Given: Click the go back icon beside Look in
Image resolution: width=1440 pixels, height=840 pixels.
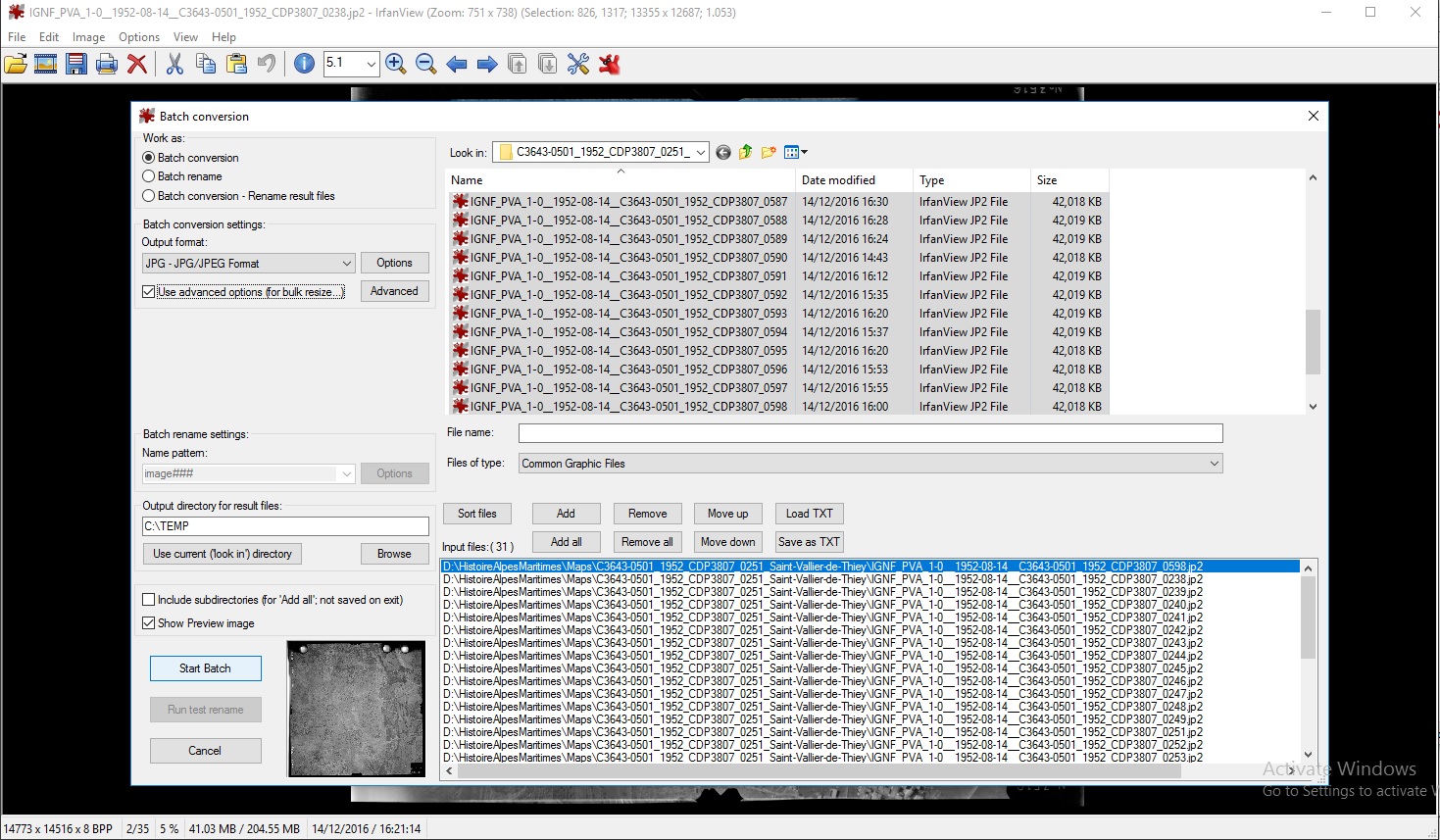Looking at the screenshot, I should click(x=723, y=152).
